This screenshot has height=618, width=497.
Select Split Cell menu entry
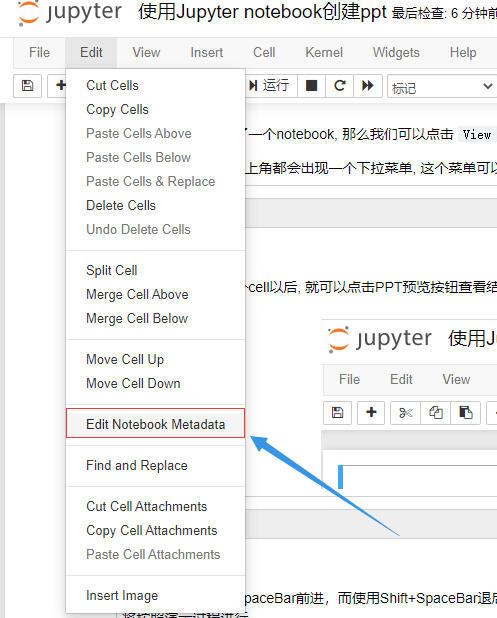pos(156,270)
